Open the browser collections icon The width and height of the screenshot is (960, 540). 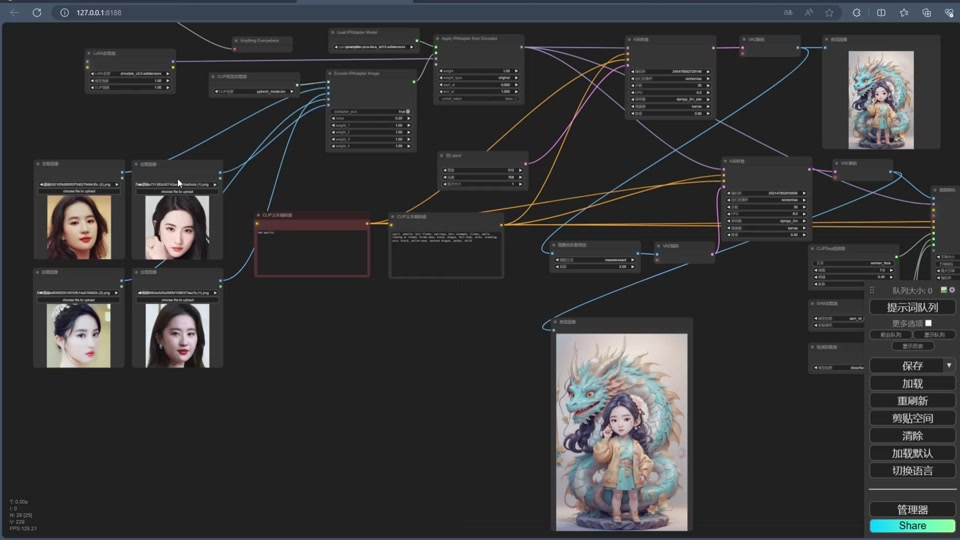click(927, 13)
